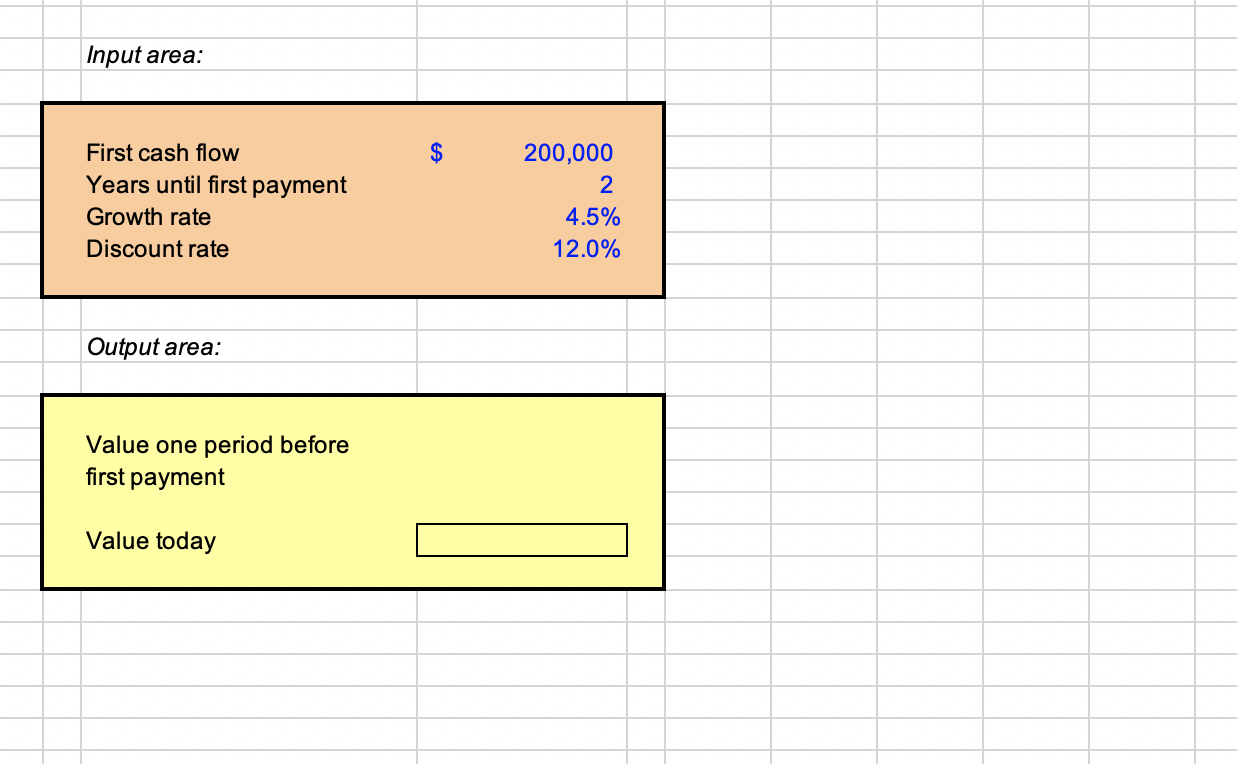Viewport: 1237px width, 764px height.
Task: Select the dollar sign cell
Action: click(436, 153)
